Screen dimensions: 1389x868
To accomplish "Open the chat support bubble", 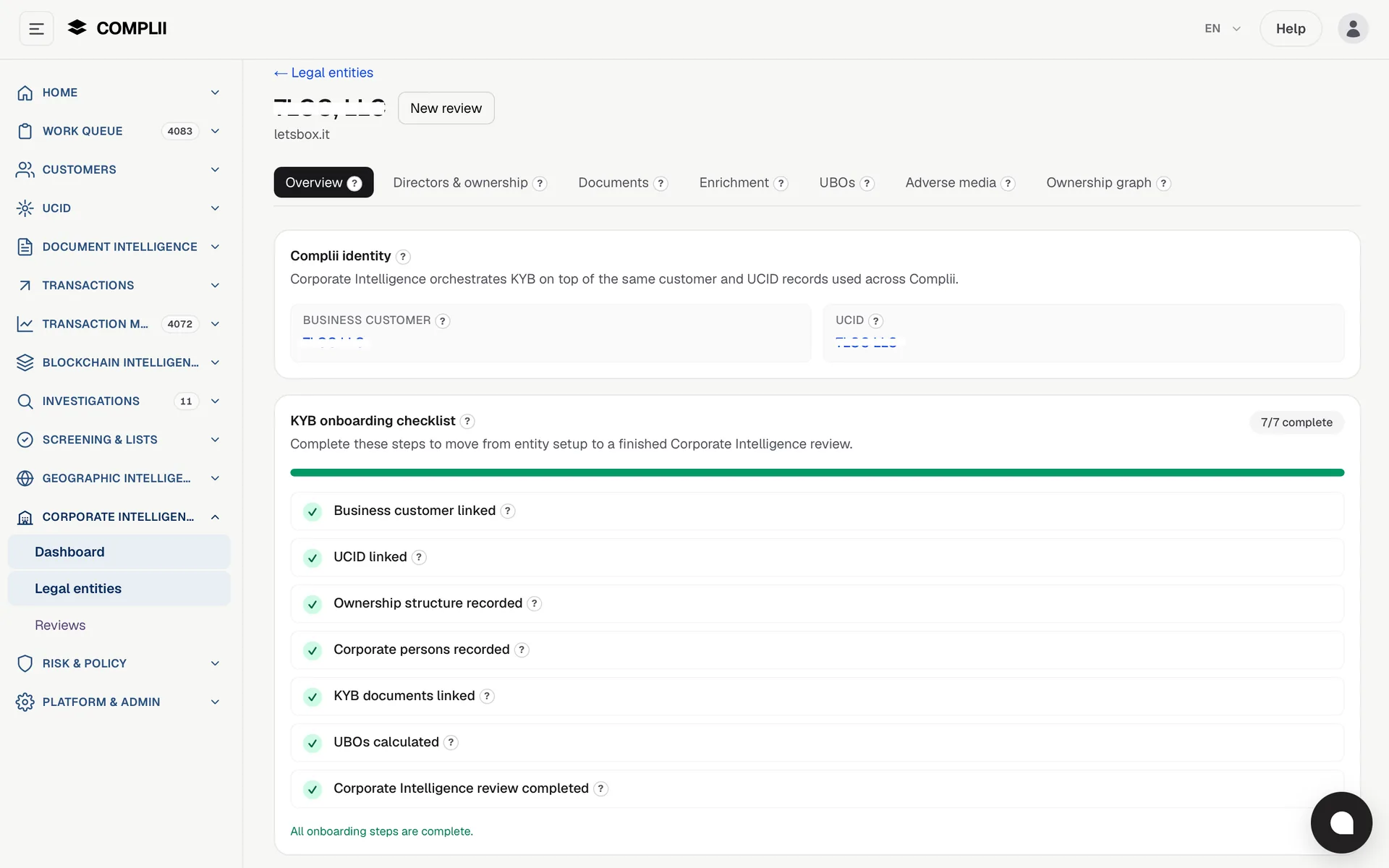I will pyautogui.click(x=1341, y=822).
